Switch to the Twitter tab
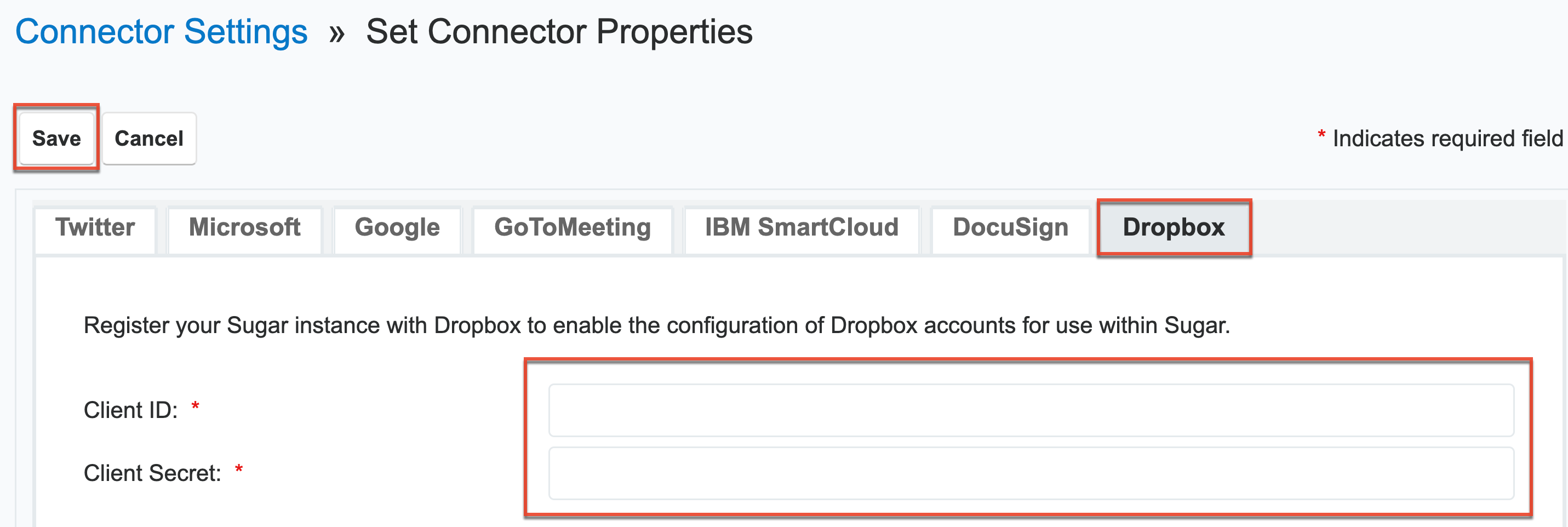This screenshot has height=527, width=1568. click(x=95, y=227)
